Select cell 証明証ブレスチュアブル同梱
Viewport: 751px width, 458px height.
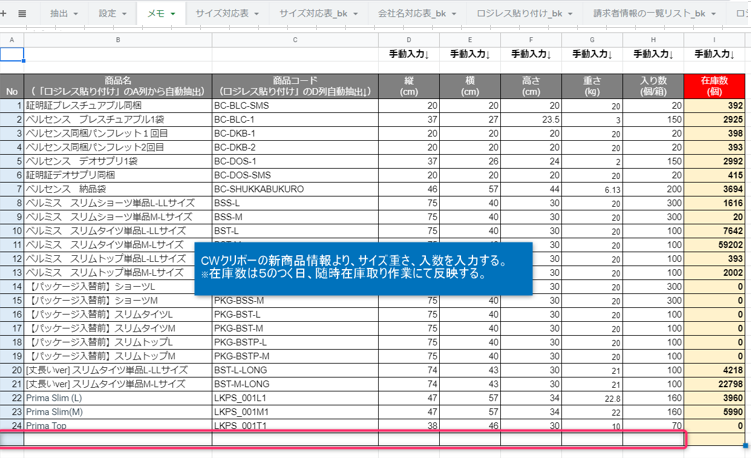pos(118,105)
